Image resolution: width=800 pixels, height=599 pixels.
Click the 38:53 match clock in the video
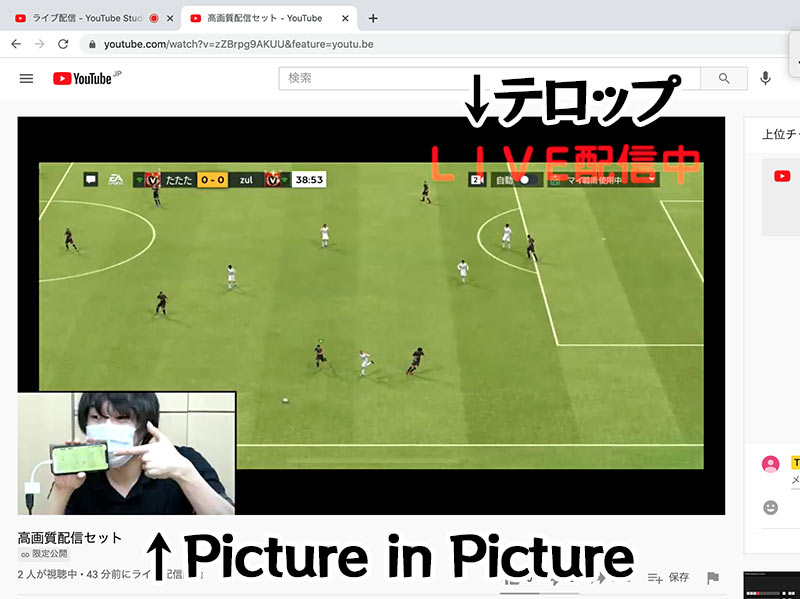pos(309,180)
